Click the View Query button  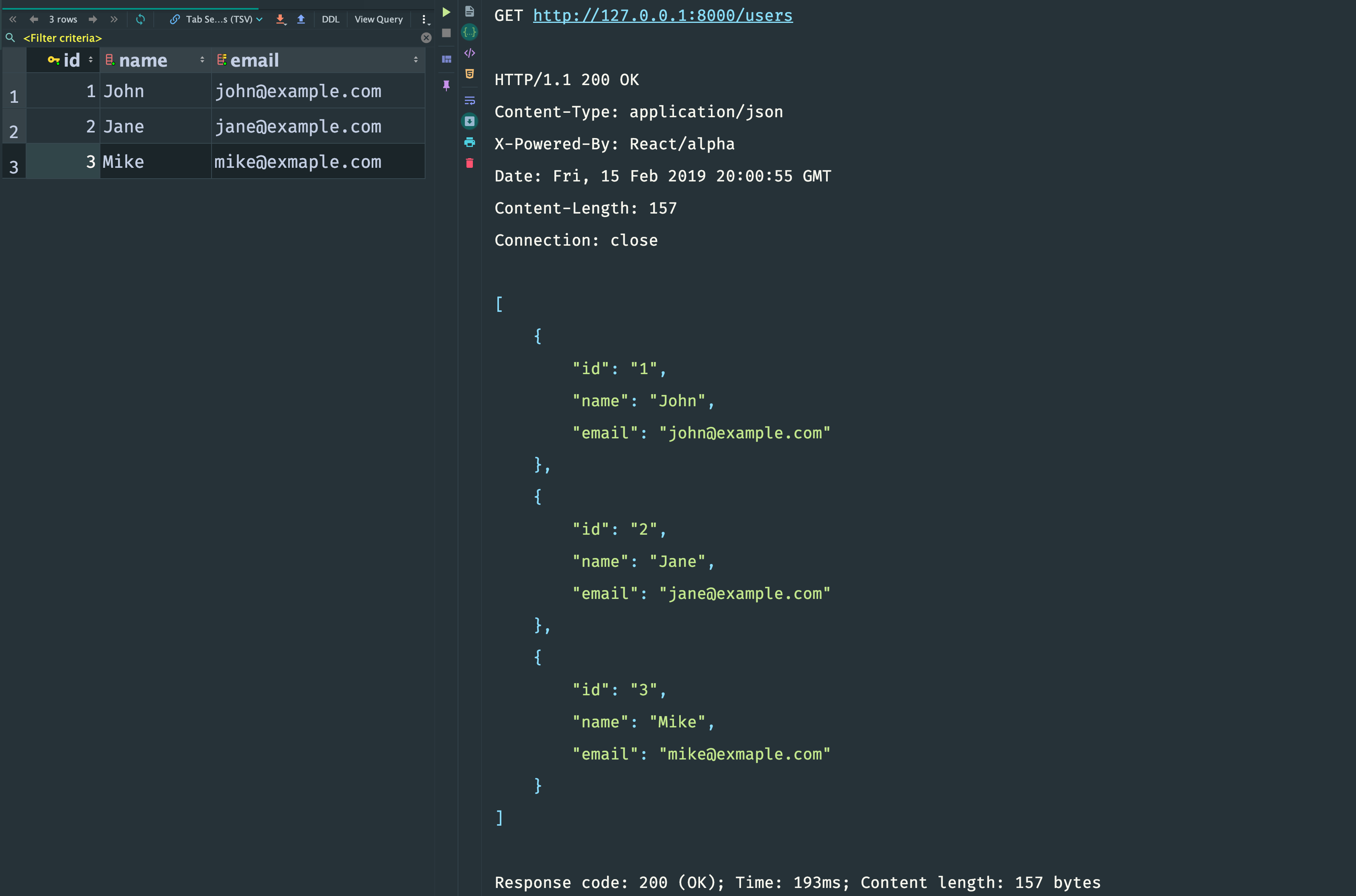point(378,19)
